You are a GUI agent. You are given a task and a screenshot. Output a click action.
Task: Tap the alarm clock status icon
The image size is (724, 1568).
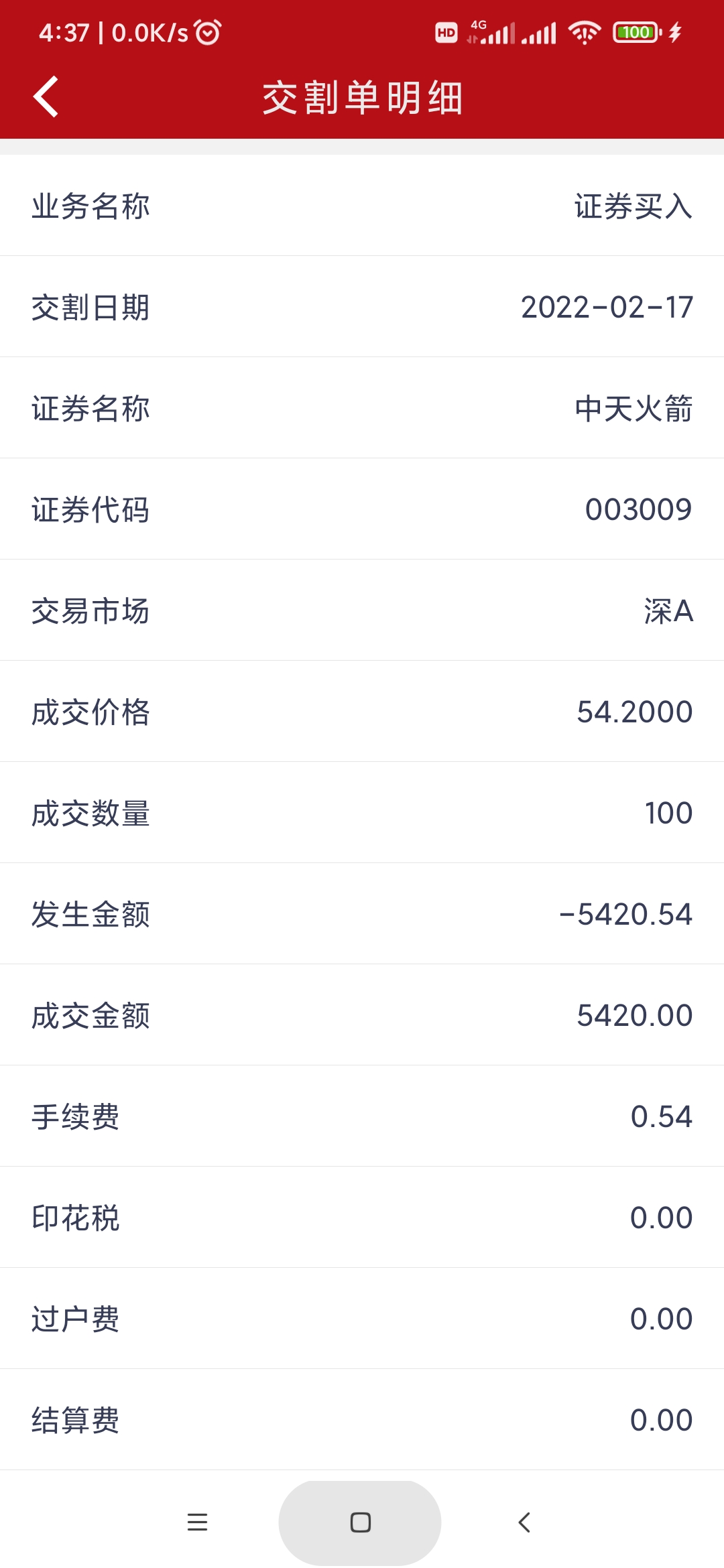coord(207,32)
